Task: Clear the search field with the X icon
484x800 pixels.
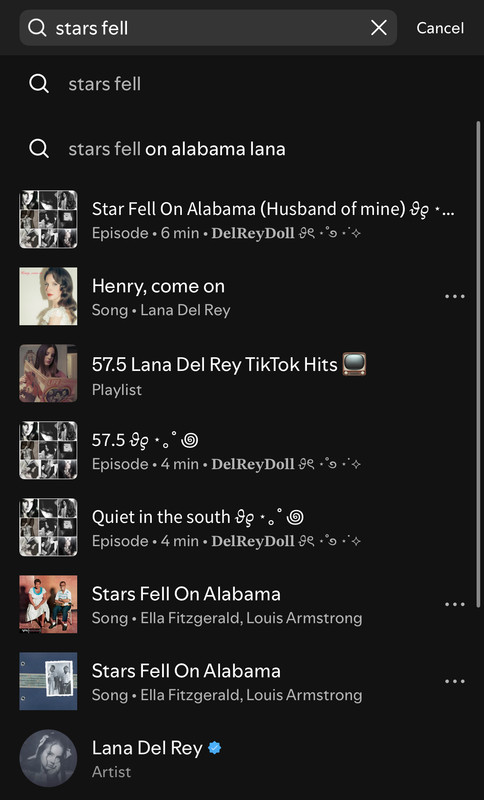Action: (378, 28)
